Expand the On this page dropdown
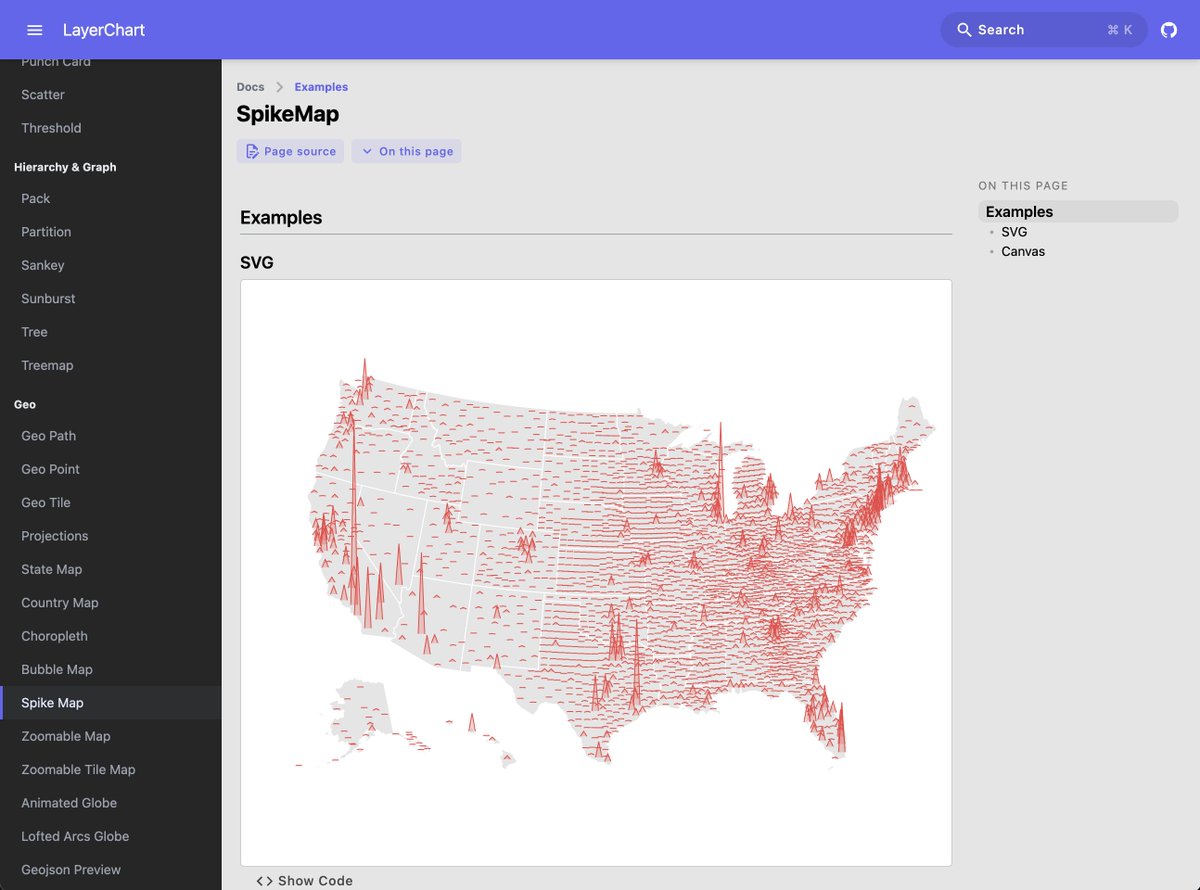 [406, 151]
